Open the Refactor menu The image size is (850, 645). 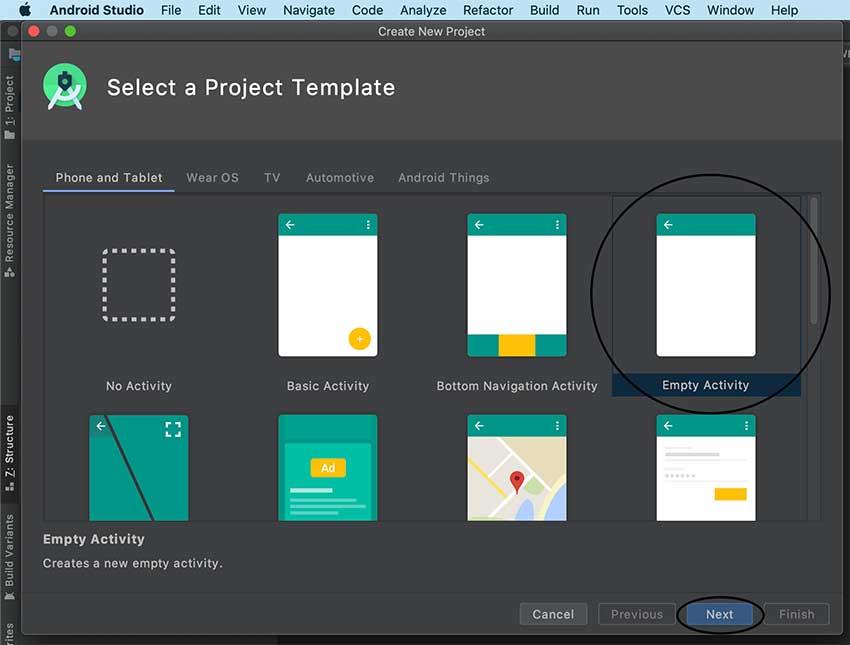coord(488,10)
